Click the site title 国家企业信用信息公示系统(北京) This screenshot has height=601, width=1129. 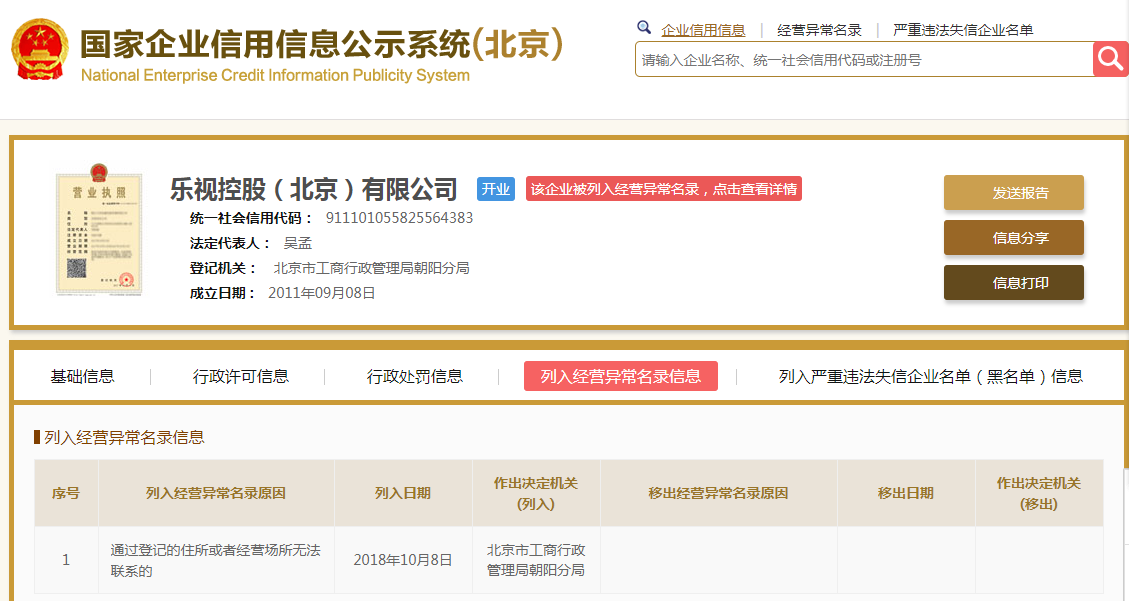pyautogui.click(x=321, y=45)
